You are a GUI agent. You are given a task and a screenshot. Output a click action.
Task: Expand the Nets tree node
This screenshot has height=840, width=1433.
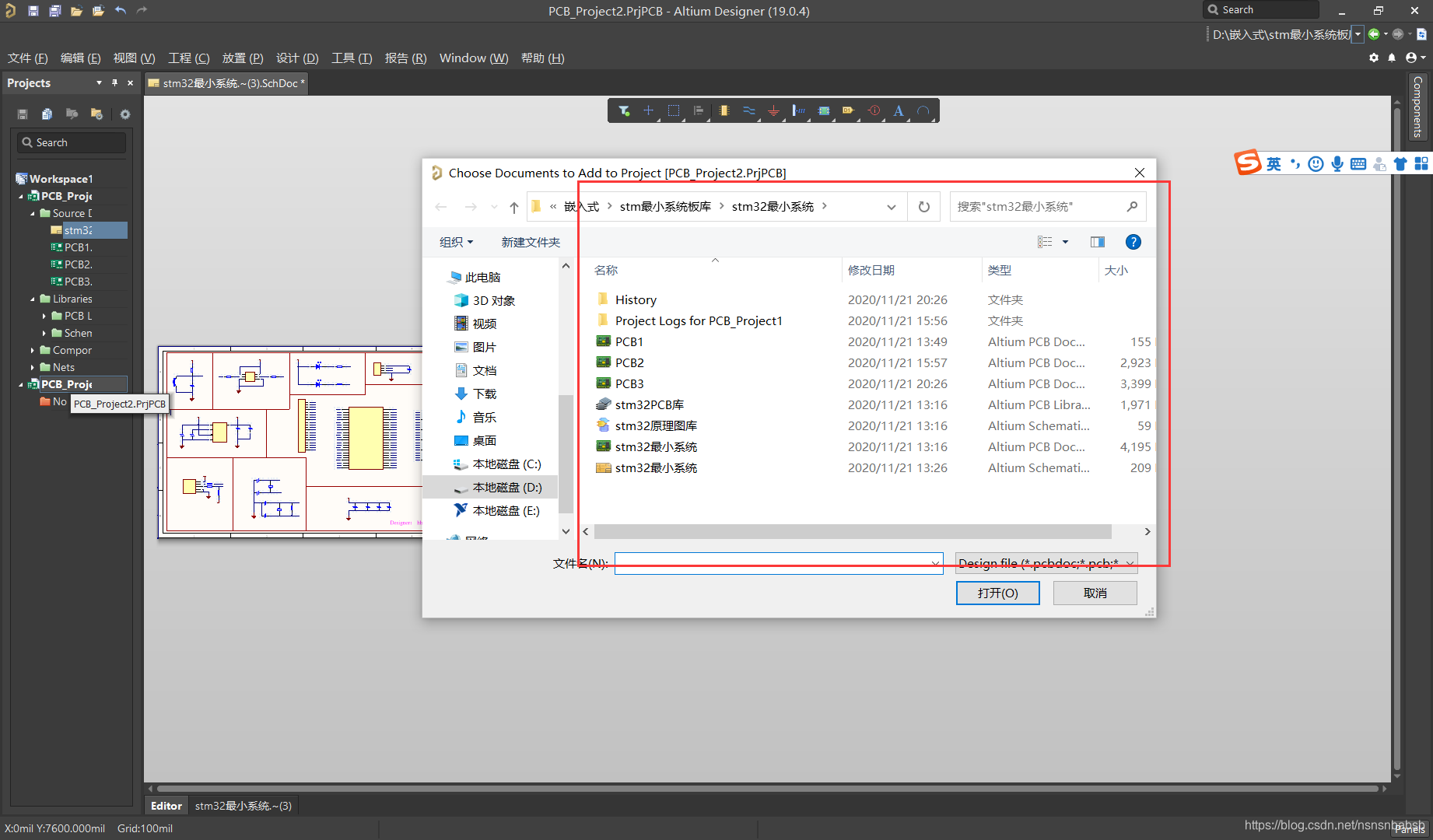pyautogui.click(x=33, y=367)
